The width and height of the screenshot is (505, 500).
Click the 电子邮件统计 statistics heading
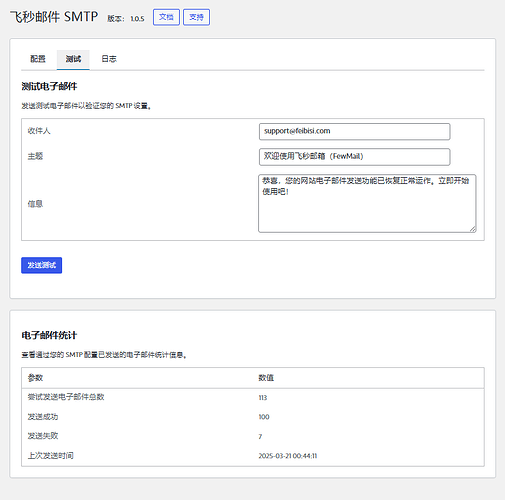click(x=49, y=335)
